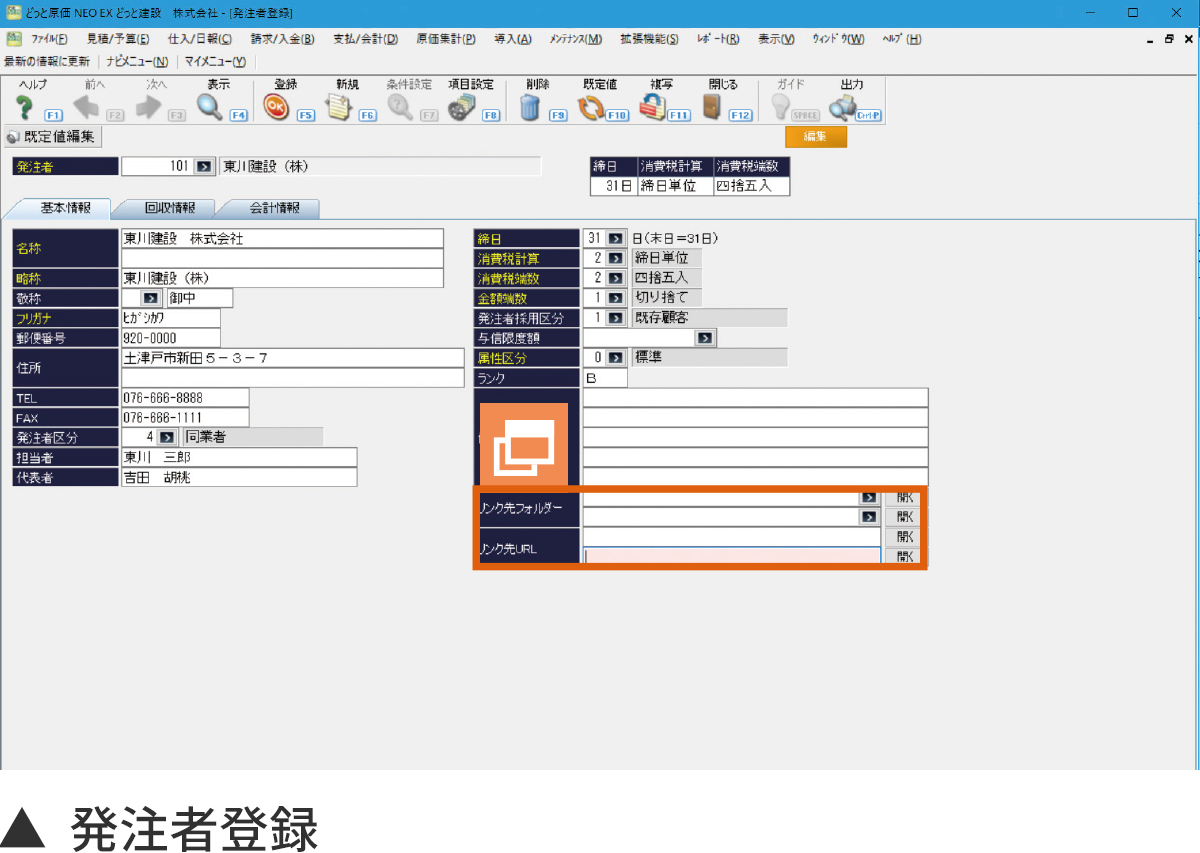1200x853 pixels.
Task: Click the 住所 field 土津戸市新田5-3-7
Action: pos(293,358)
